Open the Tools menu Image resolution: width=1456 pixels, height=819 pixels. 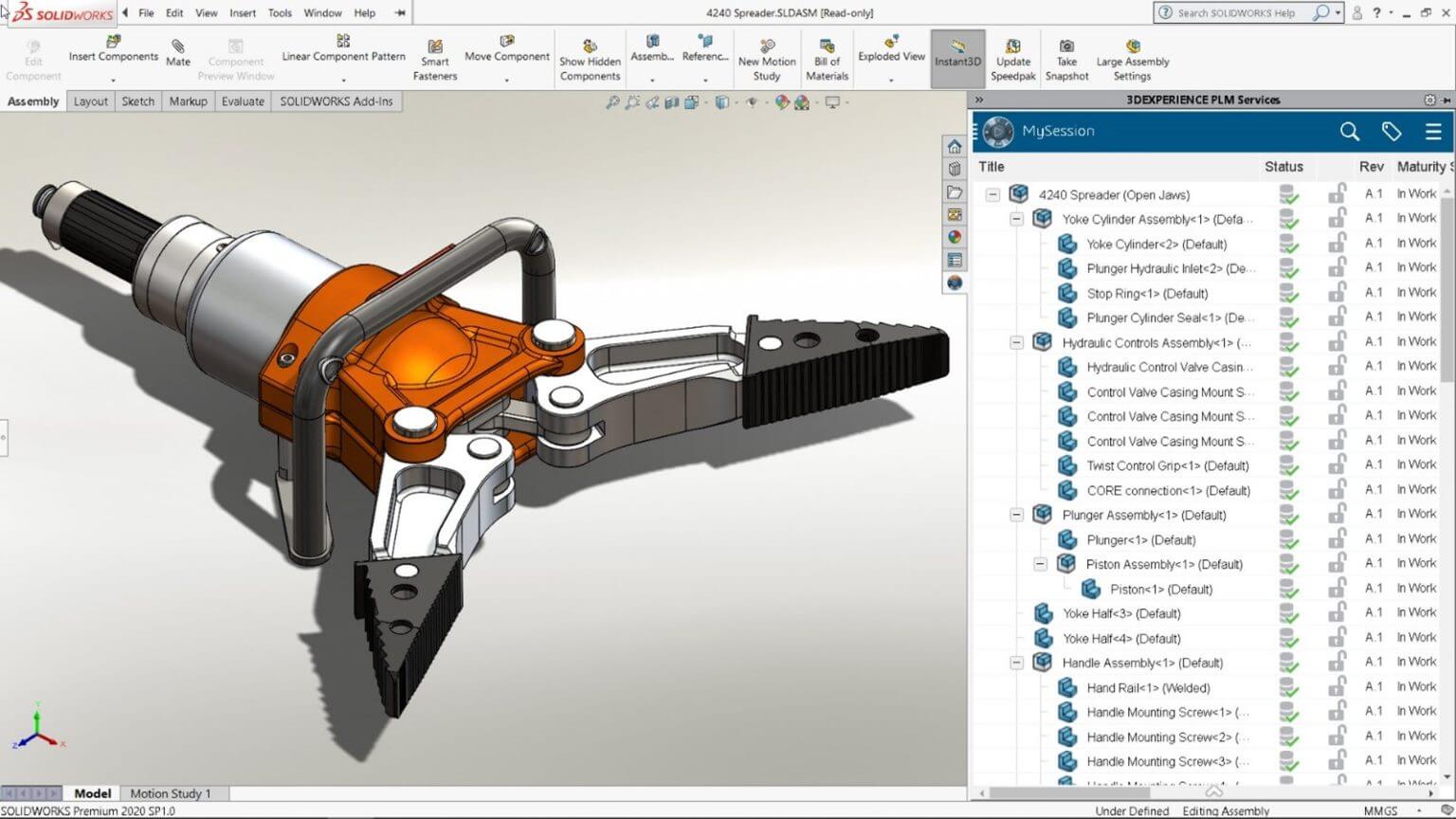pos(279,12)
